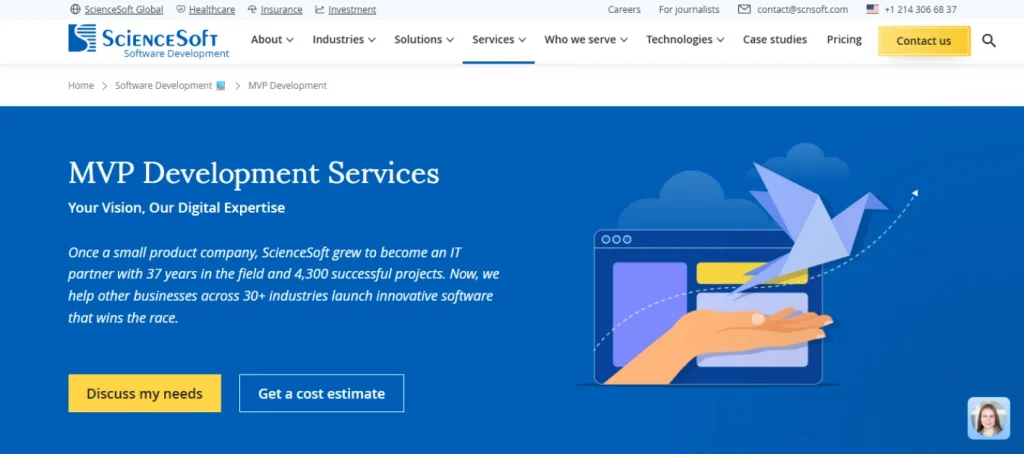Expand the Services menu

(499, 39)
